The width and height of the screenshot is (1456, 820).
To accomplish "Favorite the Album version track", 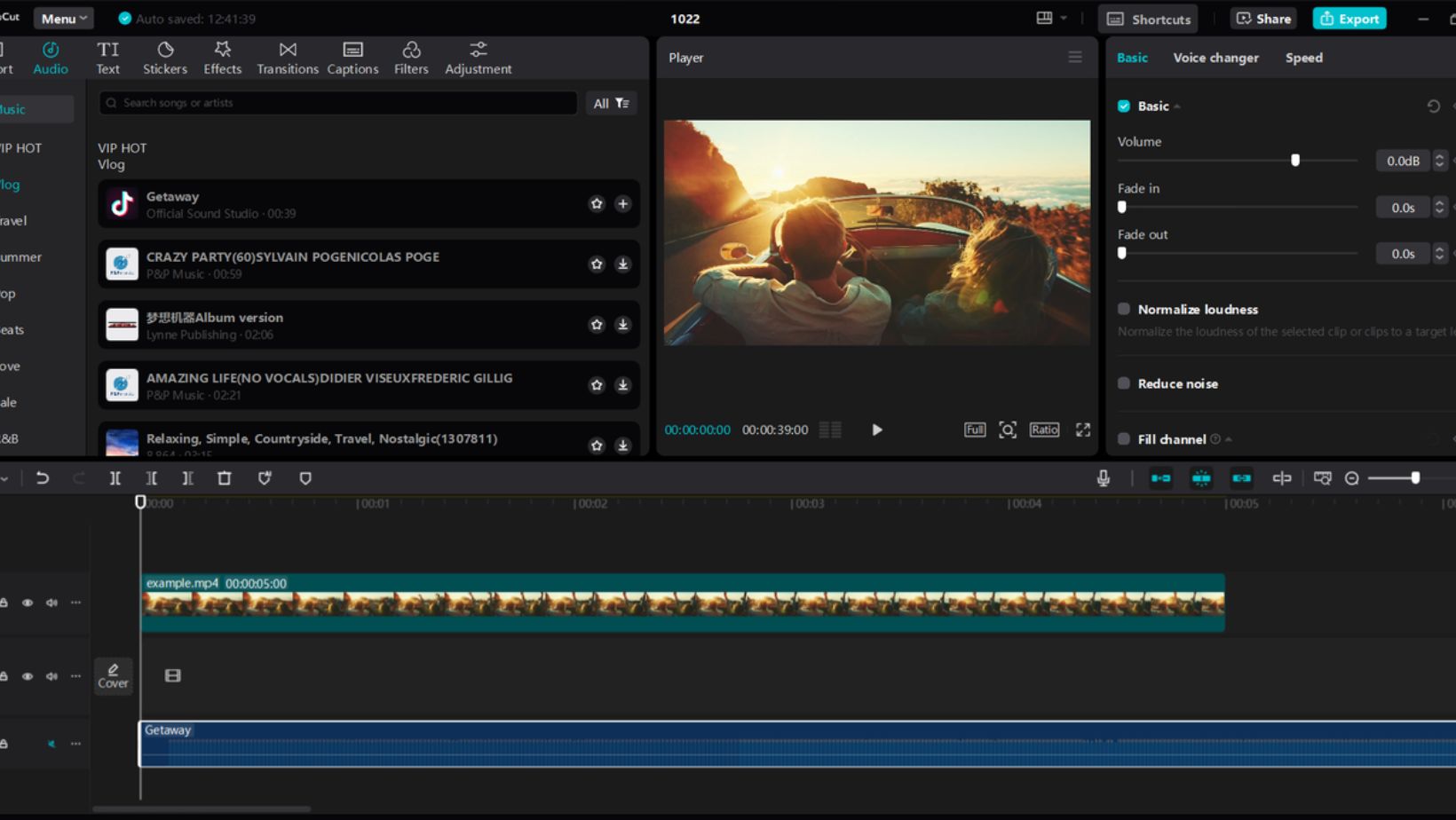I will coord(597,325).
